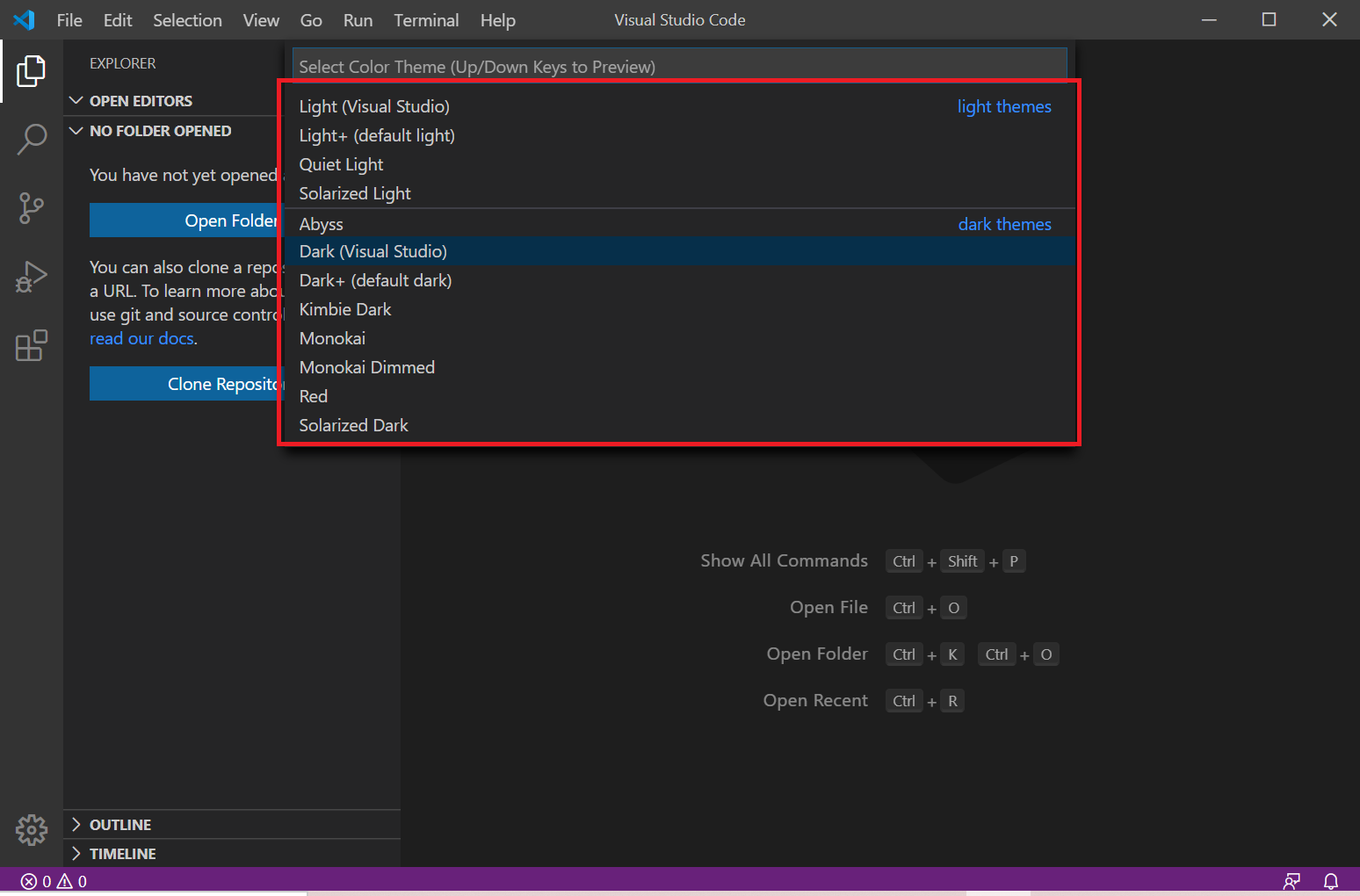This screenshot has width=1360, height=896.
Task: Choose the Red theme
Action: pos(679,396)
